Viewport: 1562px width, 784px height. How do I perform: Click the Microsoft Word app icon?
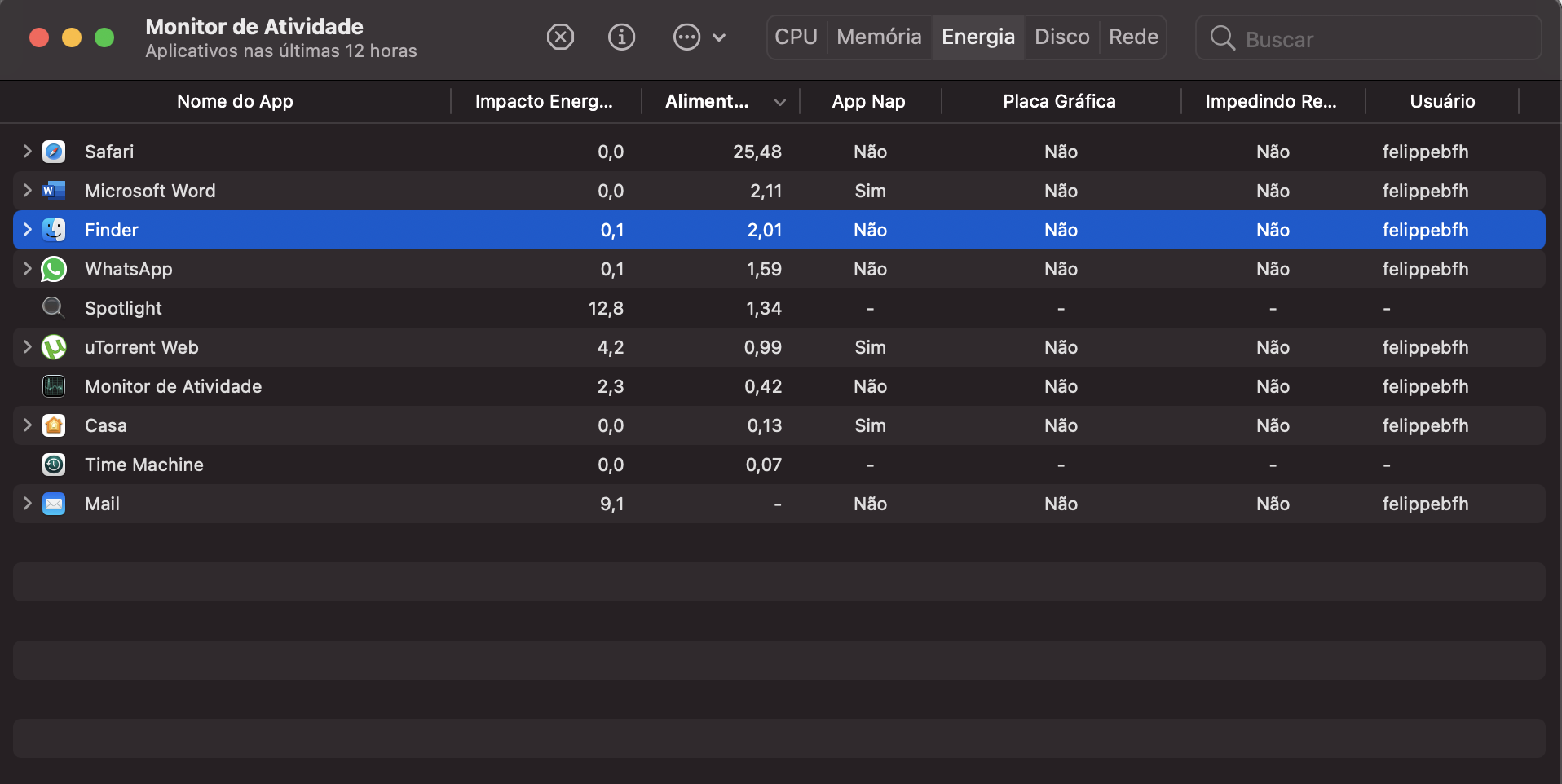[x=54, y=191]
